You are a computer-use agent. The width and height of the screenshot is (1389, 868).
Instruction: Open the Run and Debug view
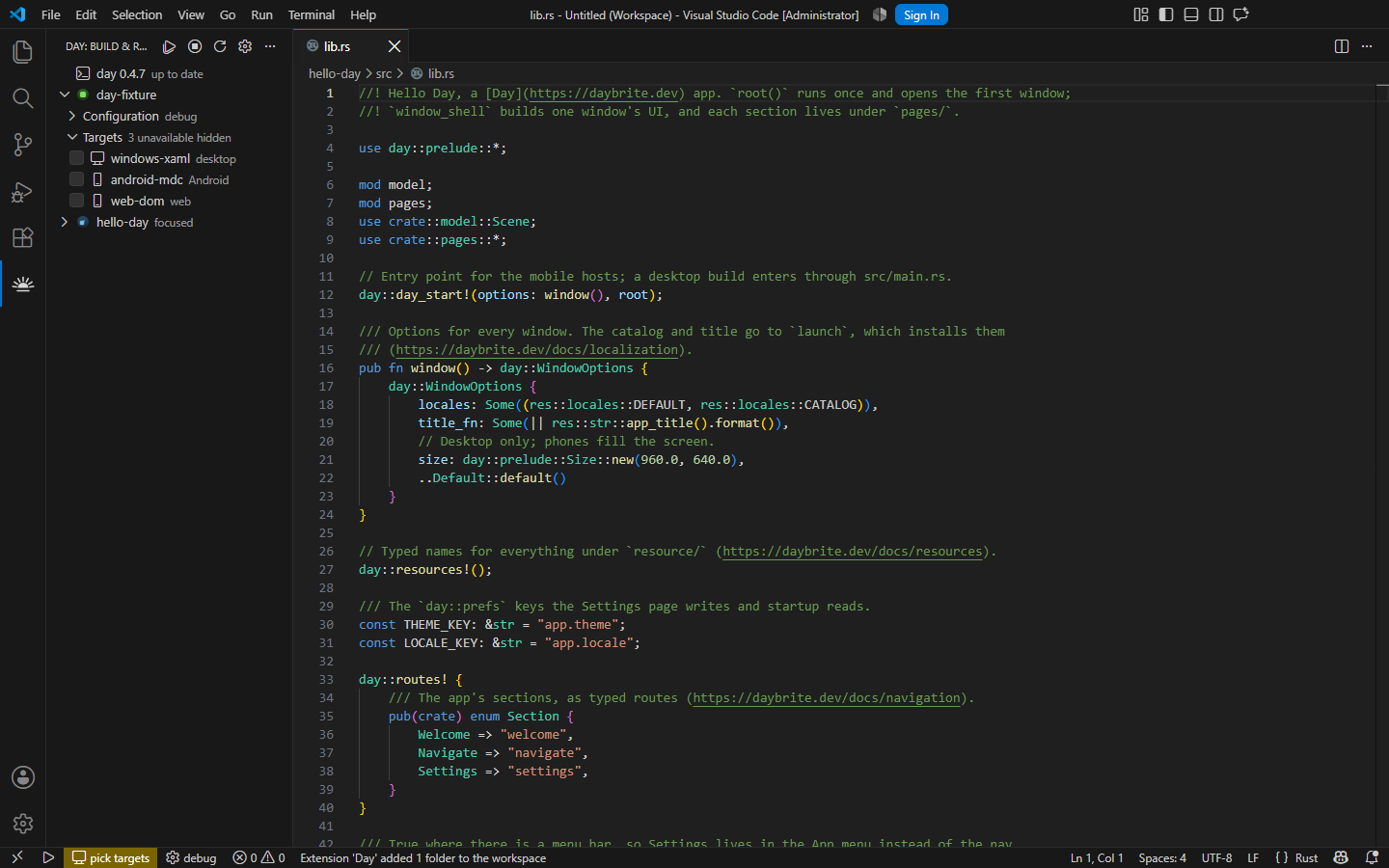click(x=23, y=192)
